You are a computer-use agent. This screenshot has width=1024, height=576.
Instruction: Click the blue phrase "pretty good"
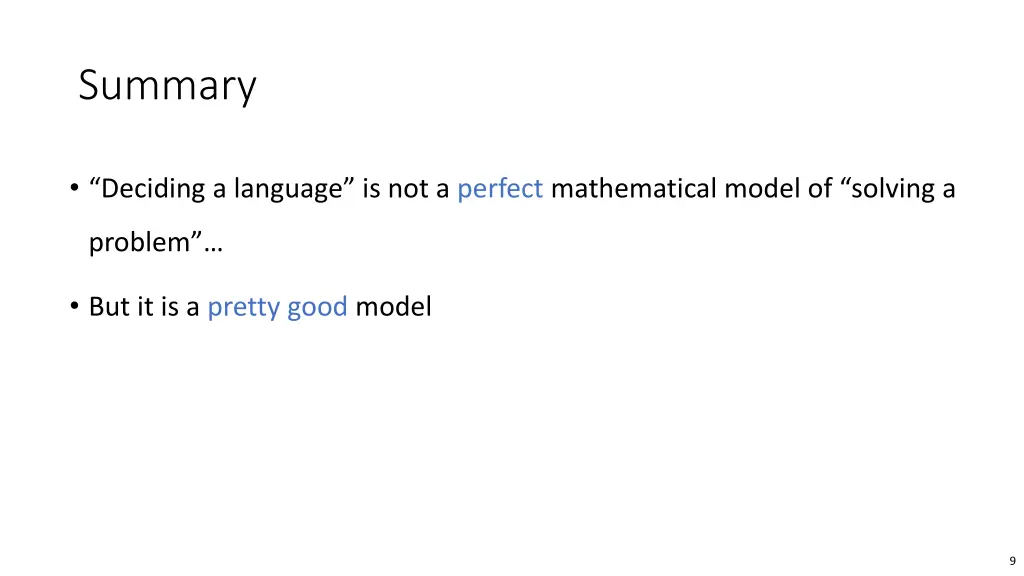point(277,307)
